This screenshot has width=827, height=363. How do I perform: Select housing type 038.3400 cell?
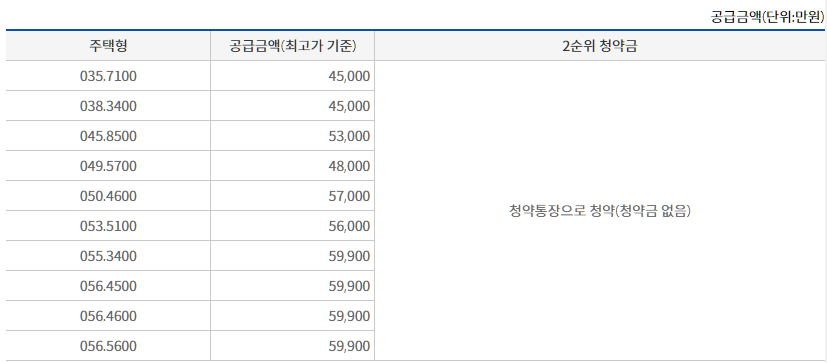click(108, 106)
